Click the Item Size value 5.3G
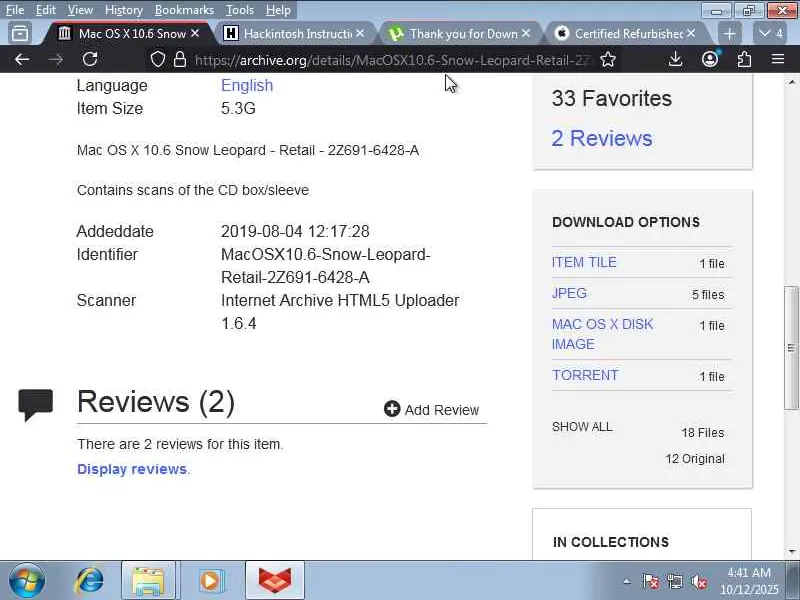Image resolution: width=800 pixels, height=600 pixels. [x=238, y=108]
